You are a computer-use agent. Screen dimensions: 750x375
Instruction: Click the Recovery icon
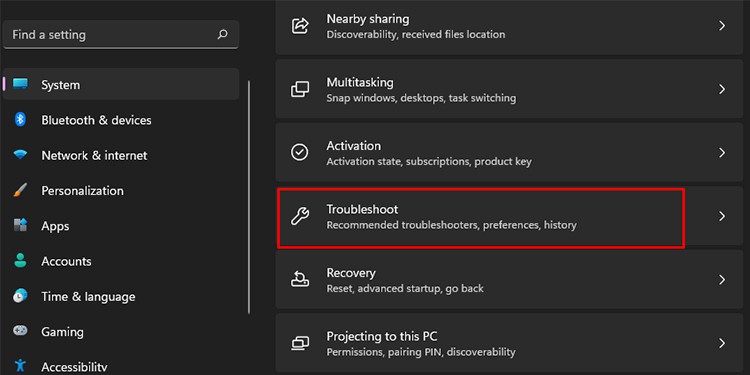click(x=300, y=280)
